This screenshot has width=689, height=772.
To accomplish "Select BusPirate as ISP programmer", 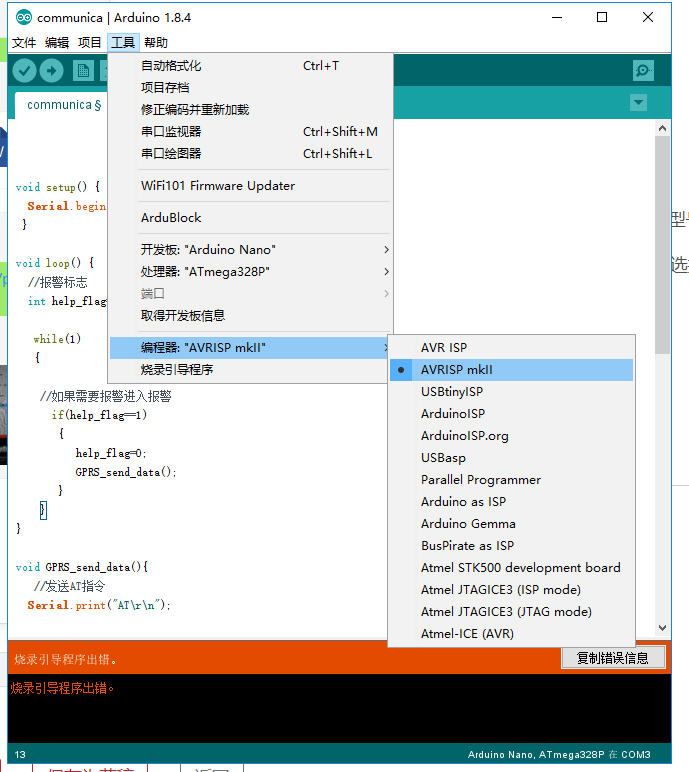I will click(x=511, y=546).
